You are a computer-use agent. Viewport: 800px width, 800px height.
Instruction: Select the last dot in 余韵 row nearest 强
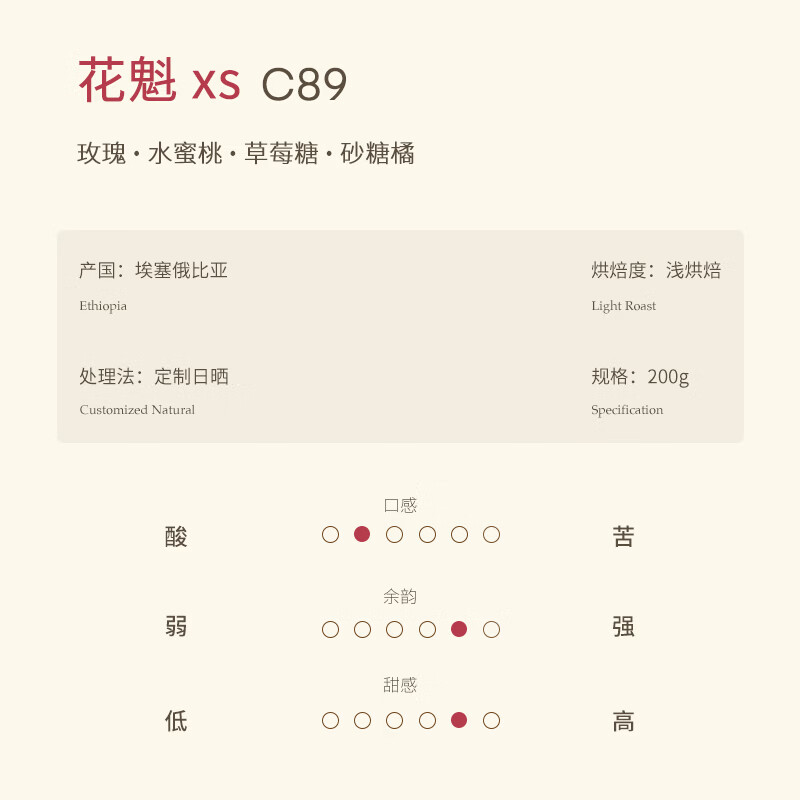[x=491, y=629]
